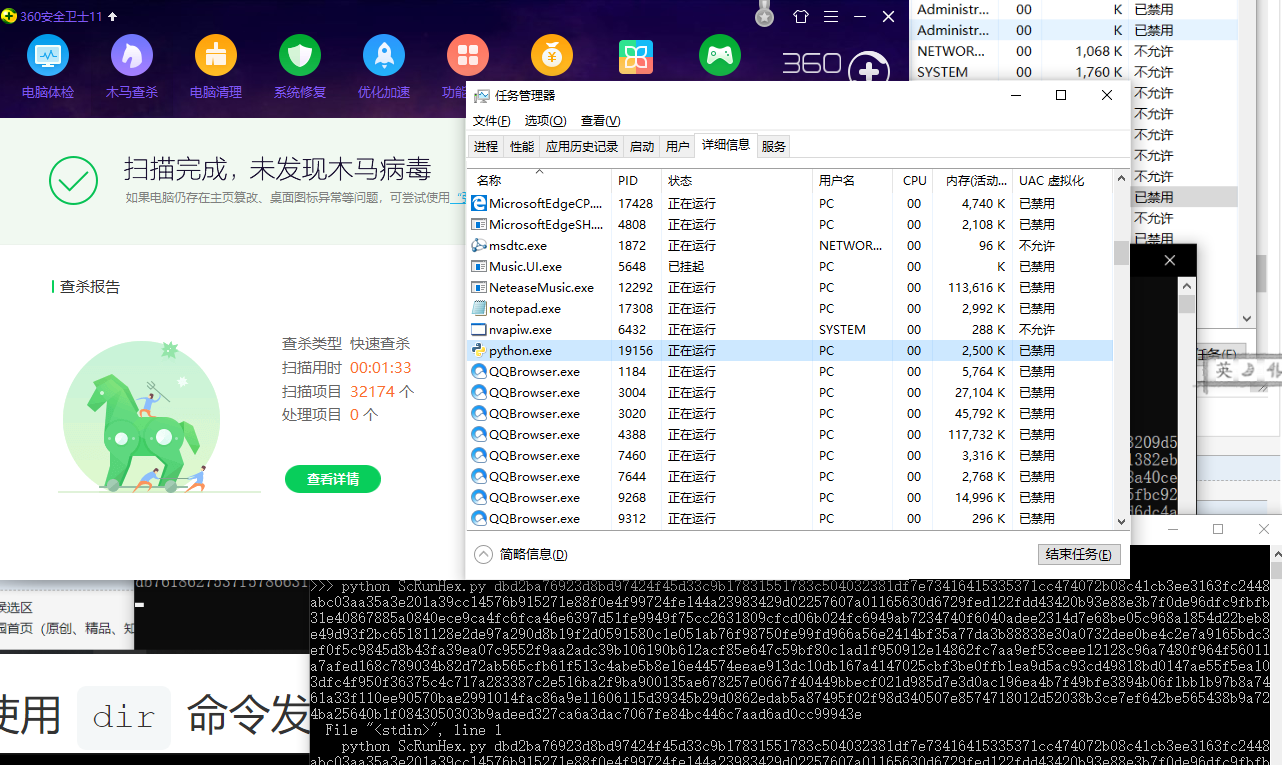
Task: Open the 选项(O) menu in Task Manager
Action: (x=545, y=121)
